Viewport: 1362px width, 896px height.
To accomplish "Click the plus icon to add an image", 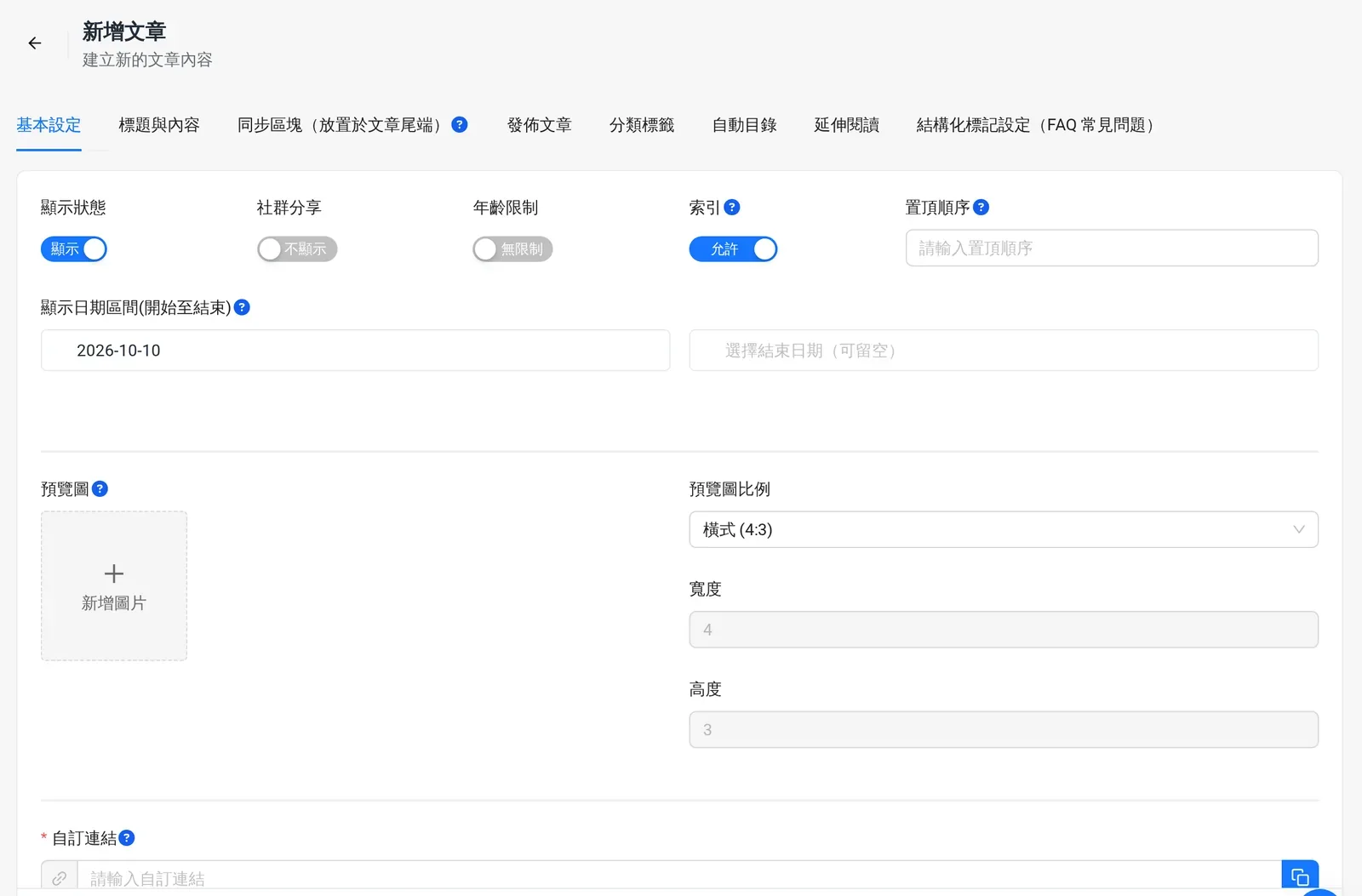I will click(114, 574).
